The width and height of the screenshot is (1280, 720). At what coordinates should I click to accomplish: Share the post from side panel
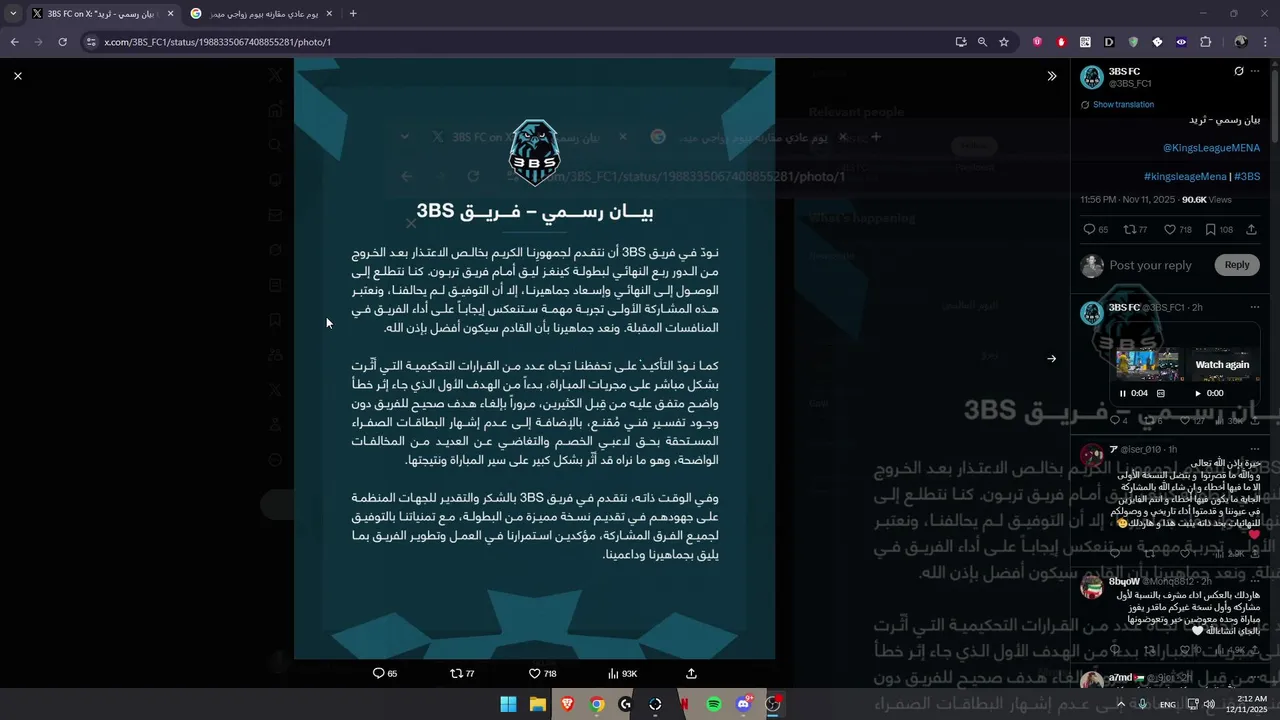point(1251,230)
